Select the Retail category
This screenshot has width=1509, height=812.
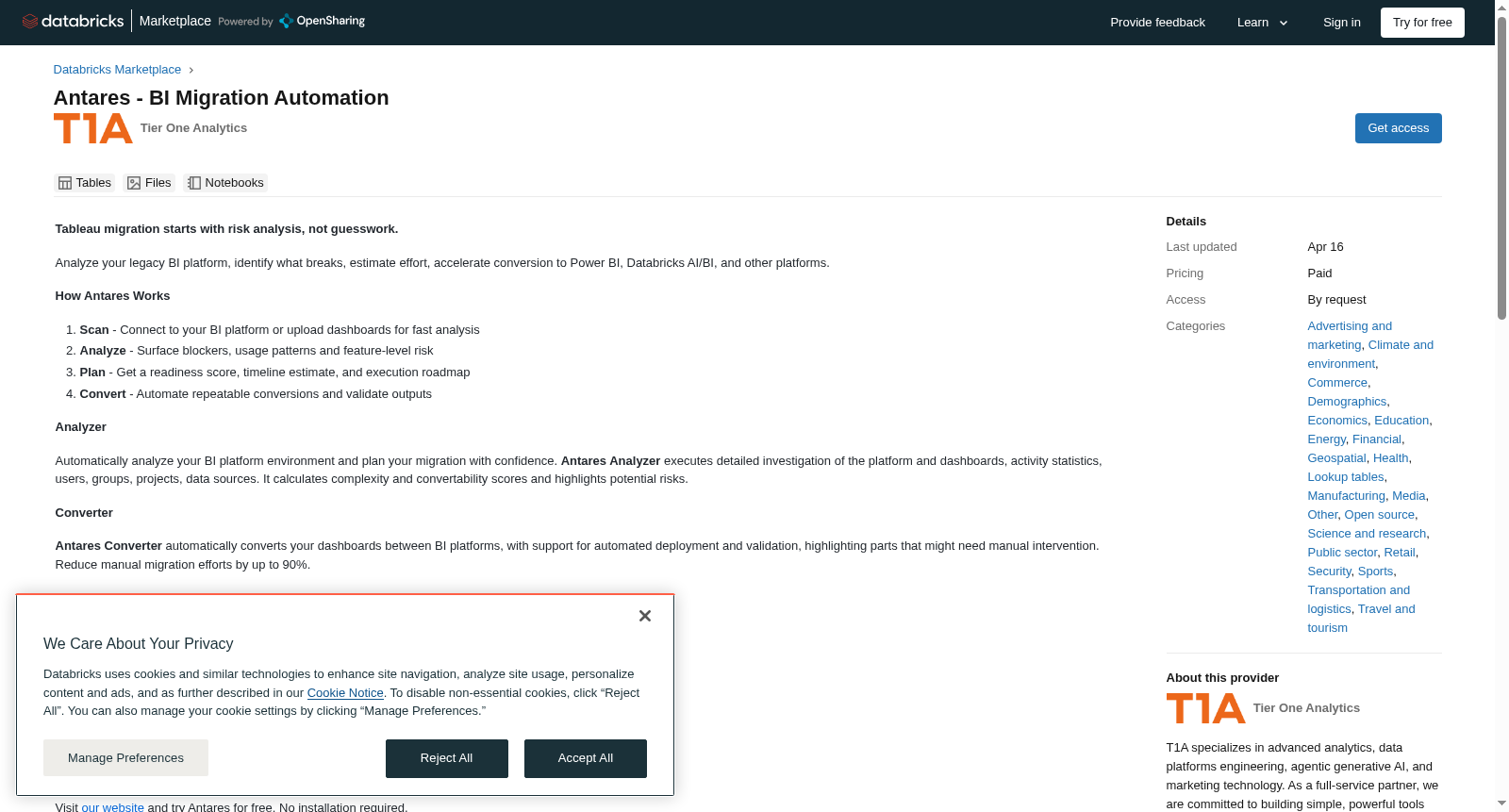[x=1400, y=553]
